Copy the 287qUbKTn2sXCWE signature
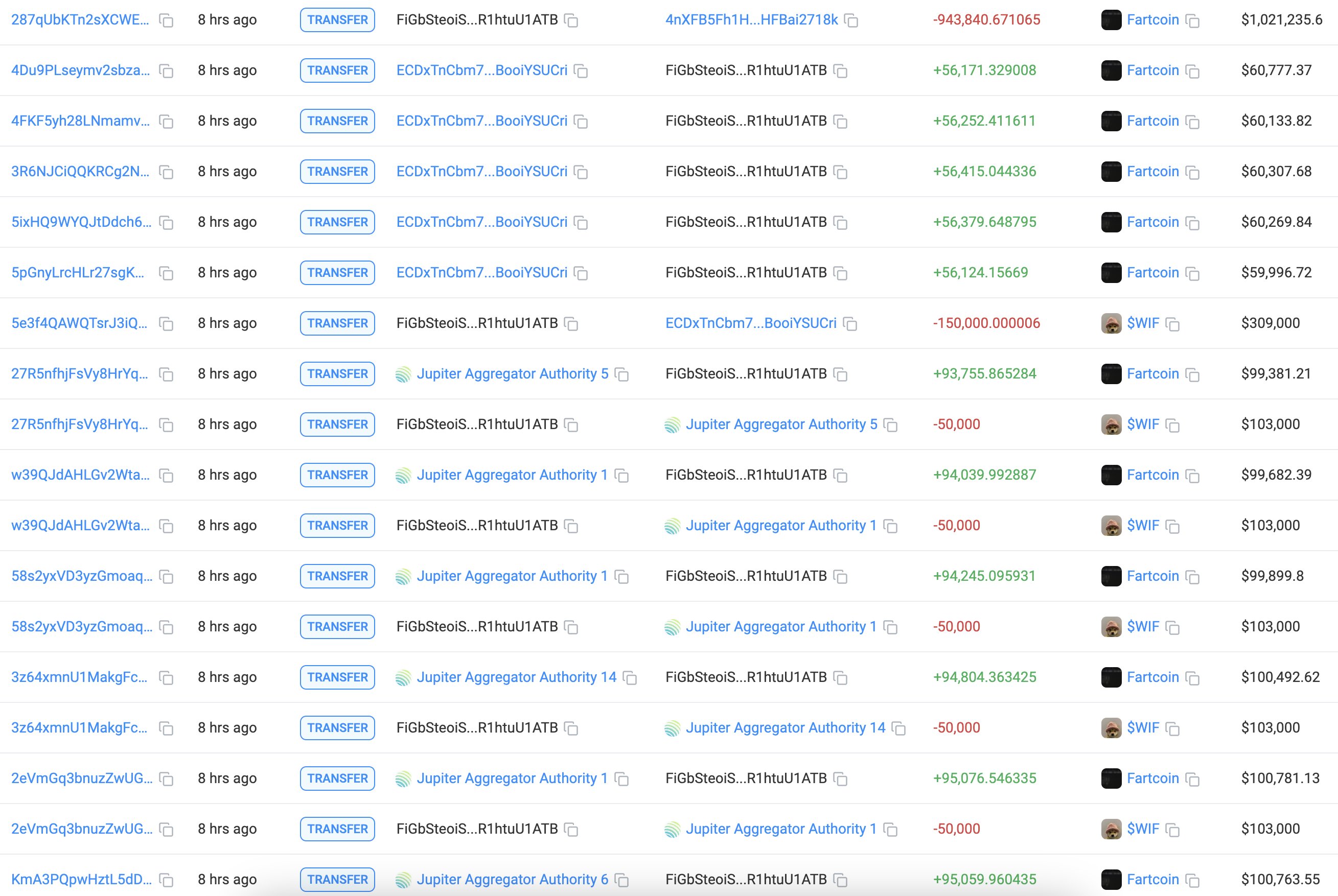The image size is (1338, 896). (x=166, y=20)
